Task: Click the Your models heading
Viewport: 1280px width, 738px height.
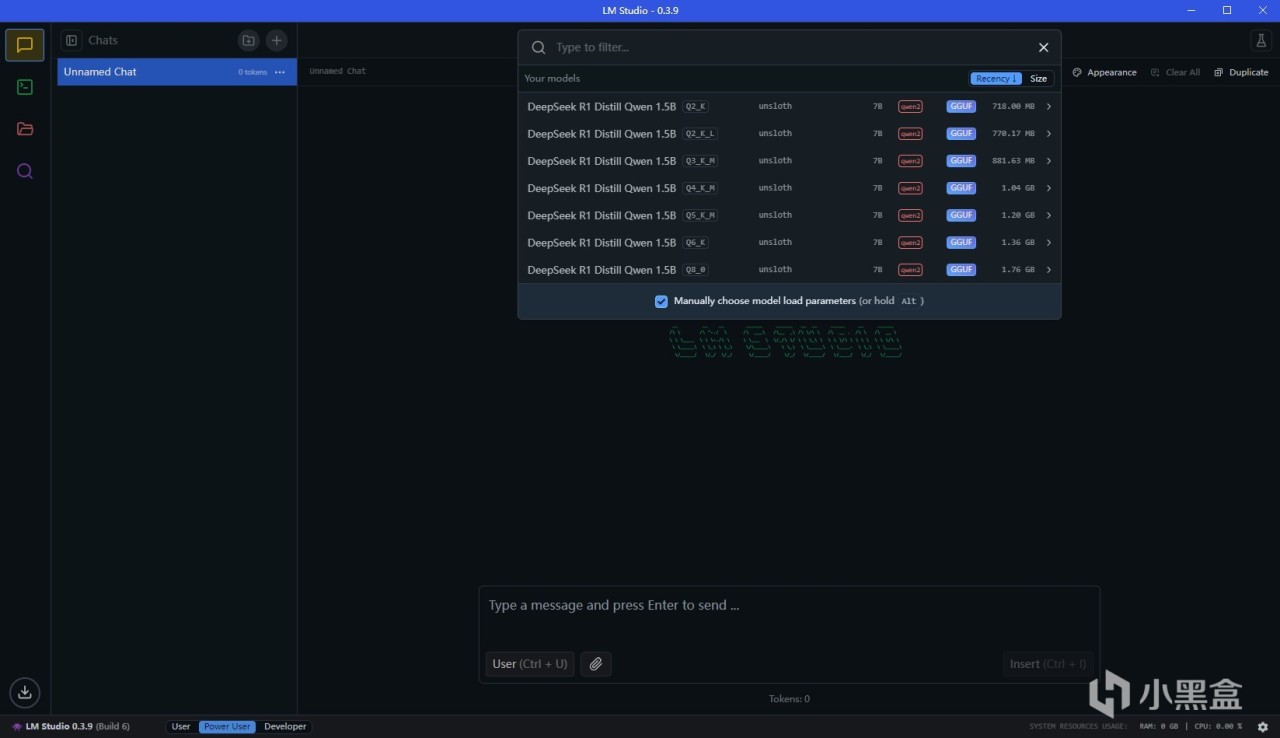Action: [x=552, y=78]
